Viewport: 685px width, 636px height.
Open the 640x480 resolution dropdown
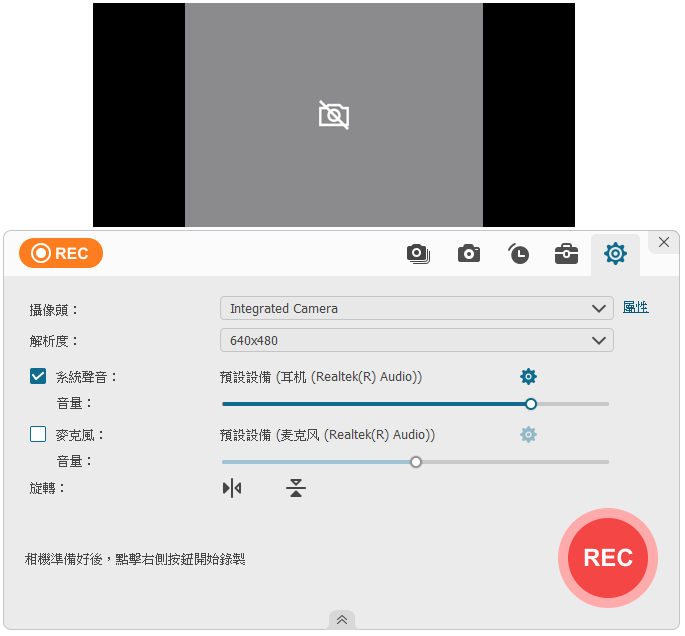[417, 340]
